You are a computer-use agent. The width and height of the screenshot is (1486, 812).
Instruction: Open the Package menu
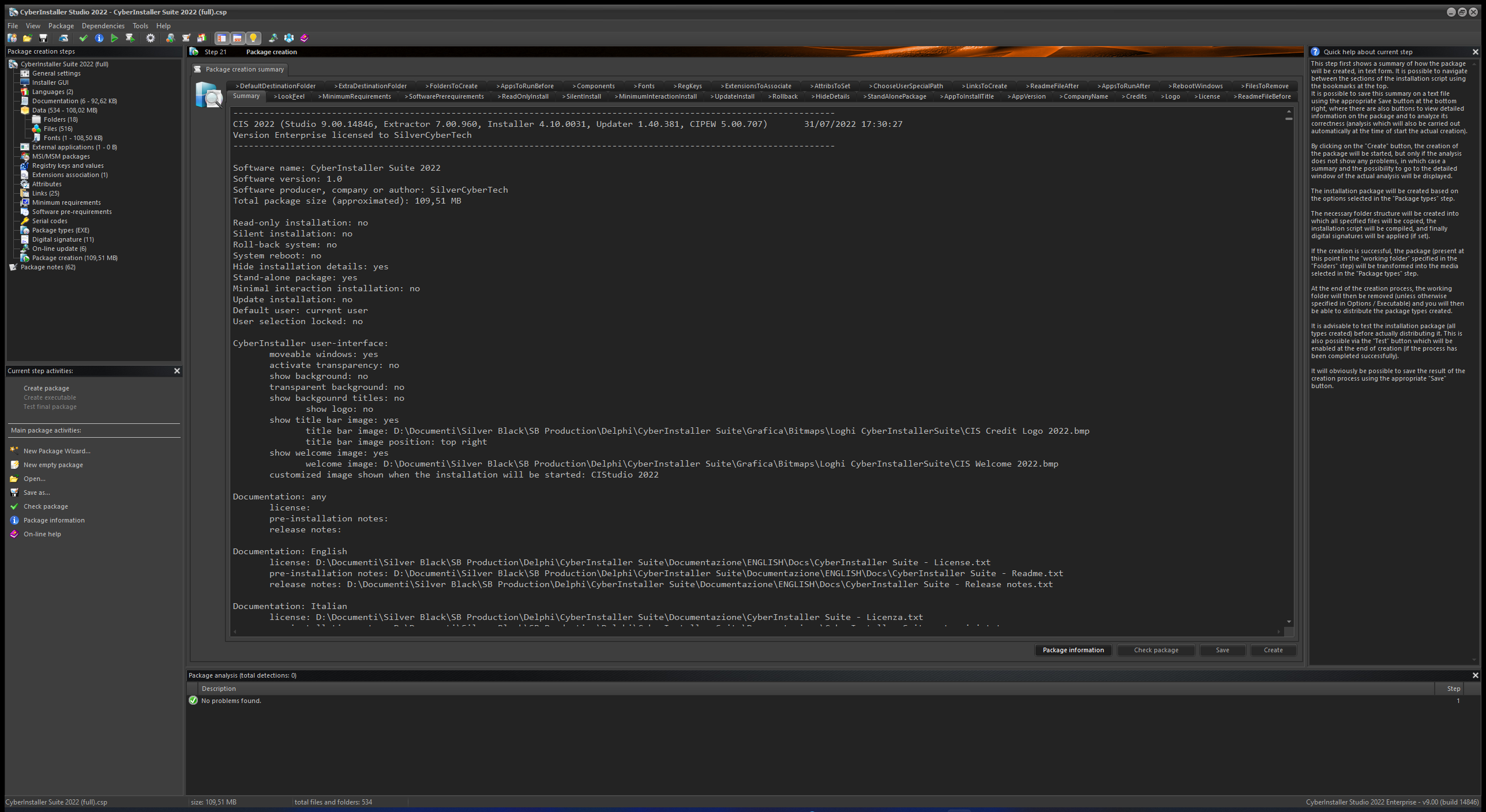(x=61, y=26)
